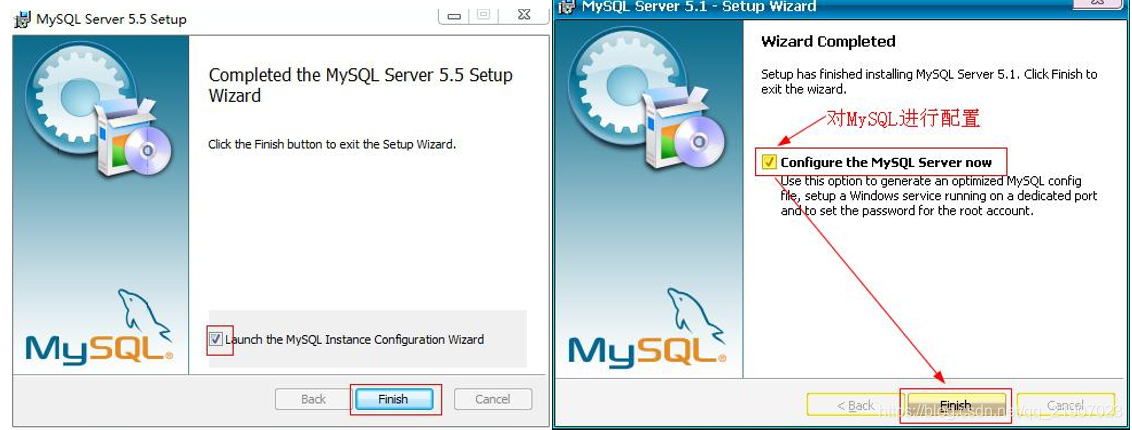The image size is (1132, 430).
Task: Click Cancel in MySQL Server 5.1 Setup Wizard
Action: click(1066, 405)
